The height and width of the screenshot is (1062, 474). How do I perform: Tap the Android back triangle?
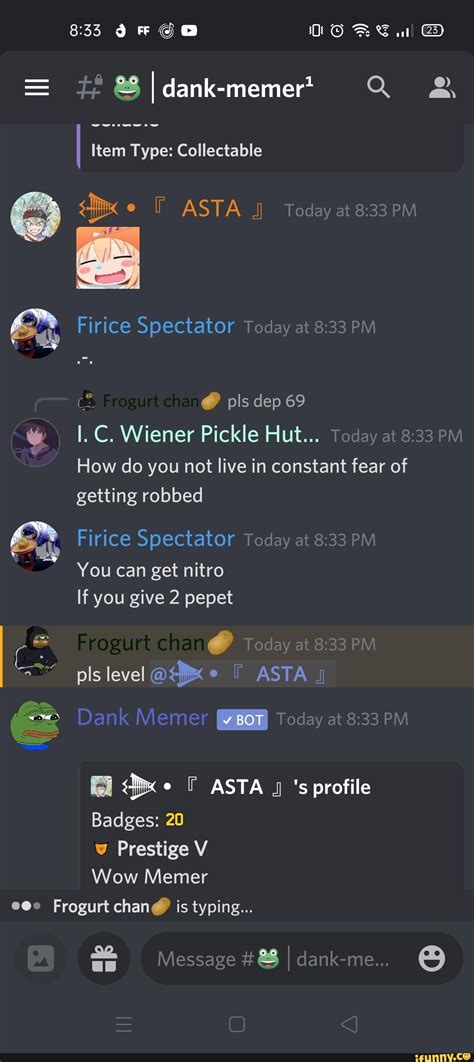coord(349,1024)
